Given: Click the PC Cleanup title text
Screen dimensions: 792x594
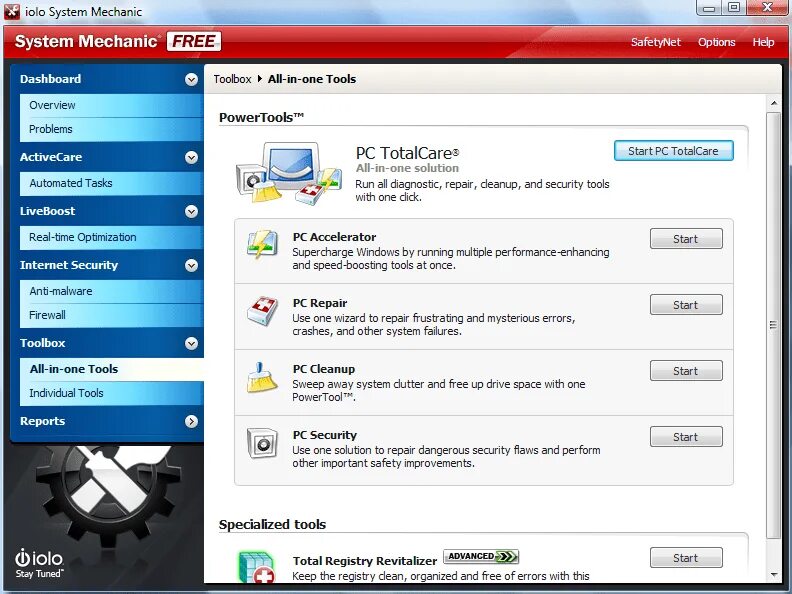Looking at the screenshot, I should point(324,369).
